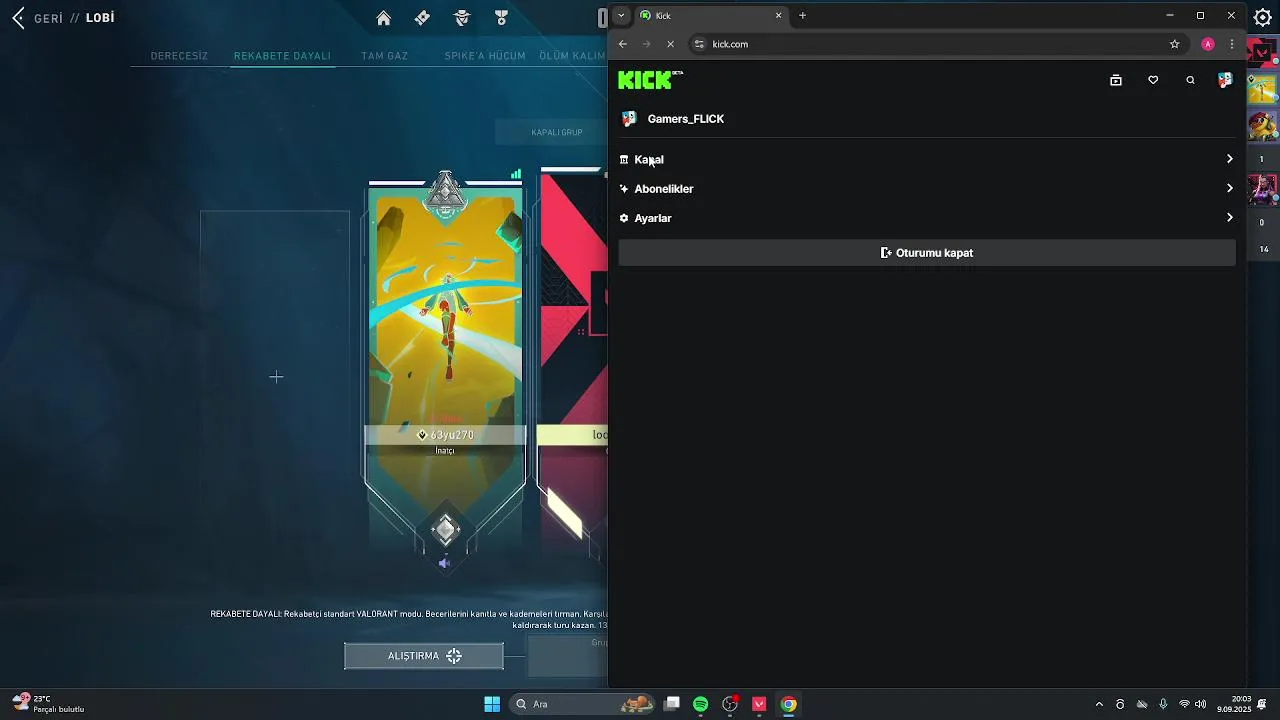This screenshot has height=720, width=1280.
Task: Open Chrome three-dot menu
Action: click(1232, 44)
